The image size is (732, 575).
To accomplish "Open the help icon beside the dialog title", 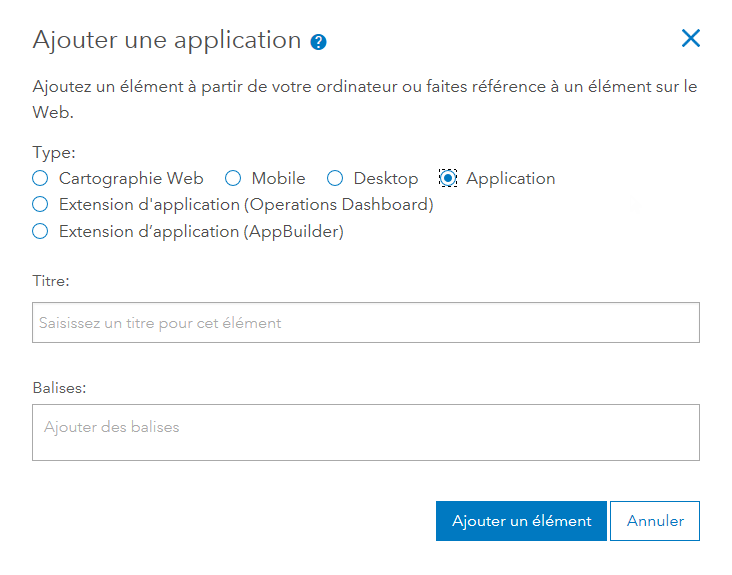I will [319, 42].
